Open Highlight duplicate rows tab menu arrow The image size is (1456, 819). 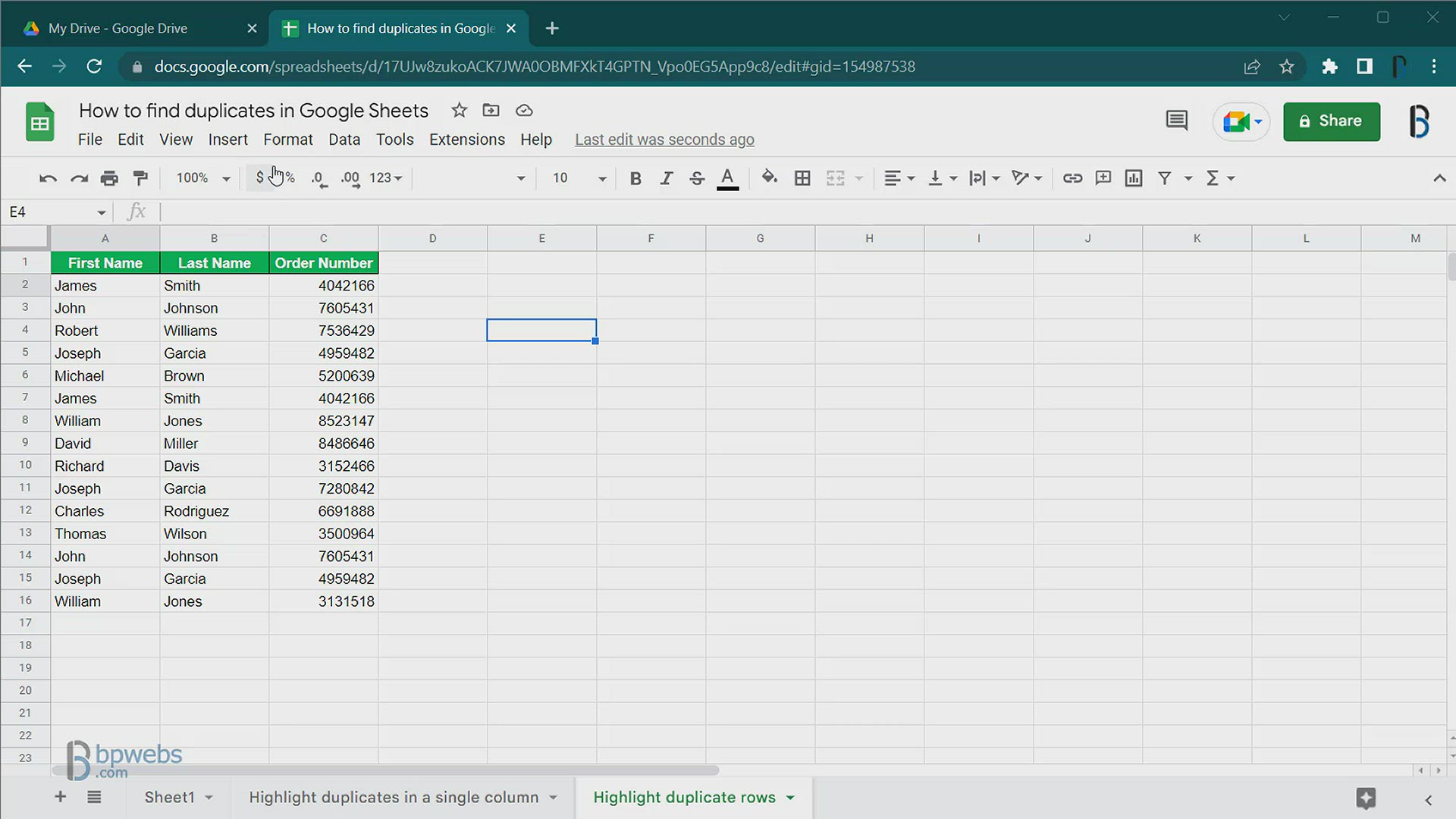coord(790,798)
